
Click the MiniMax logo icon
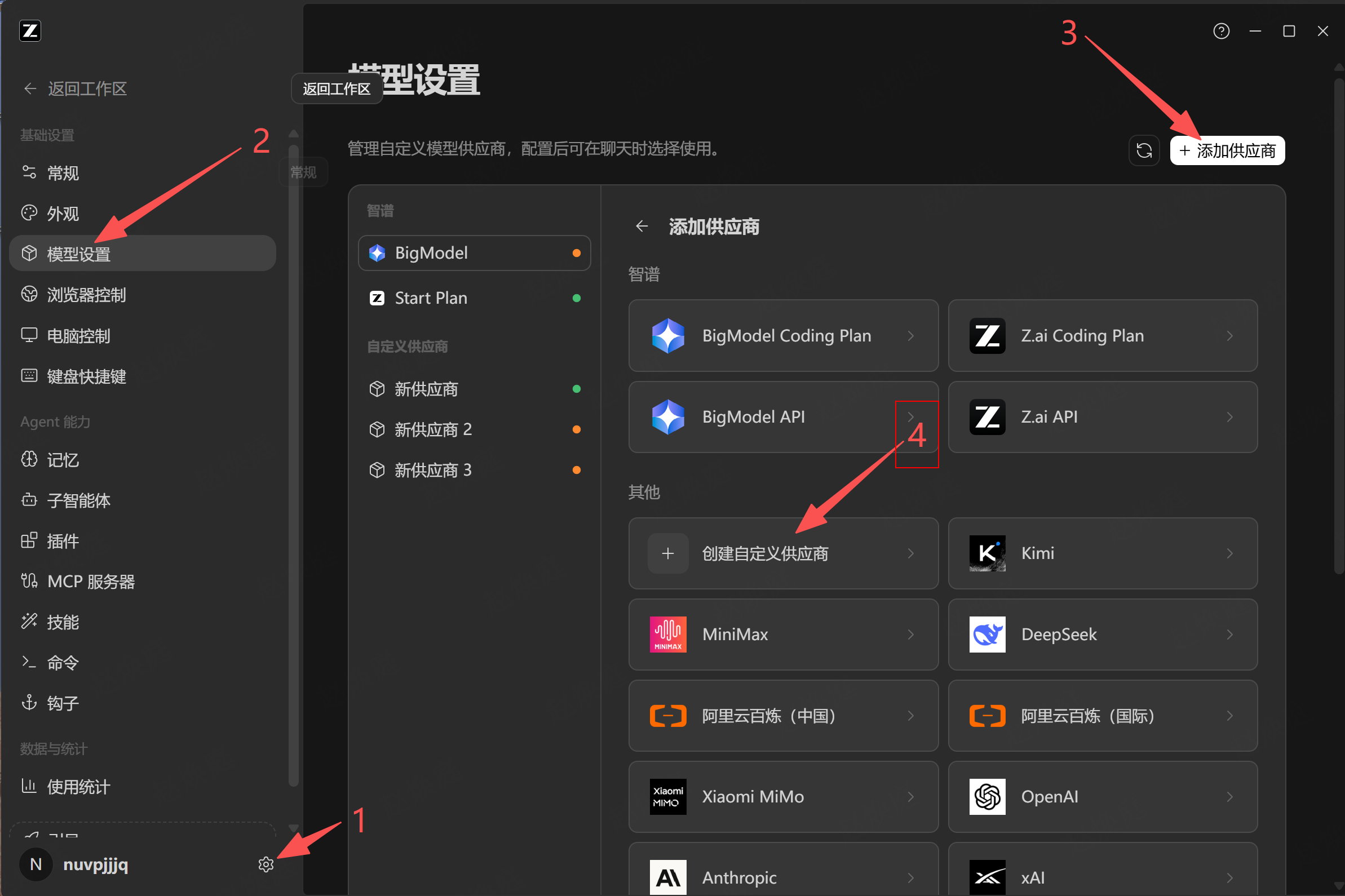[667, 635]
